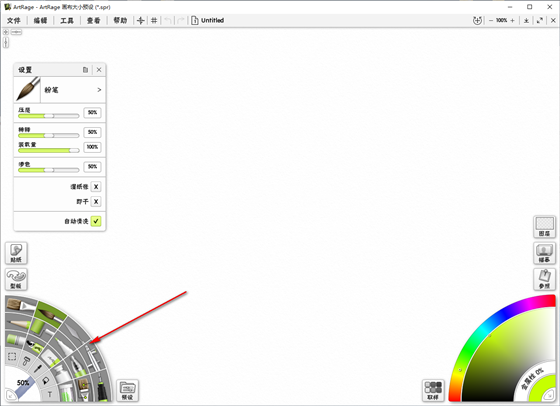The height and width of the screenshot is (406, 560).
Task: Choose the Sticker Spray can tool
Action: [35, 346]
